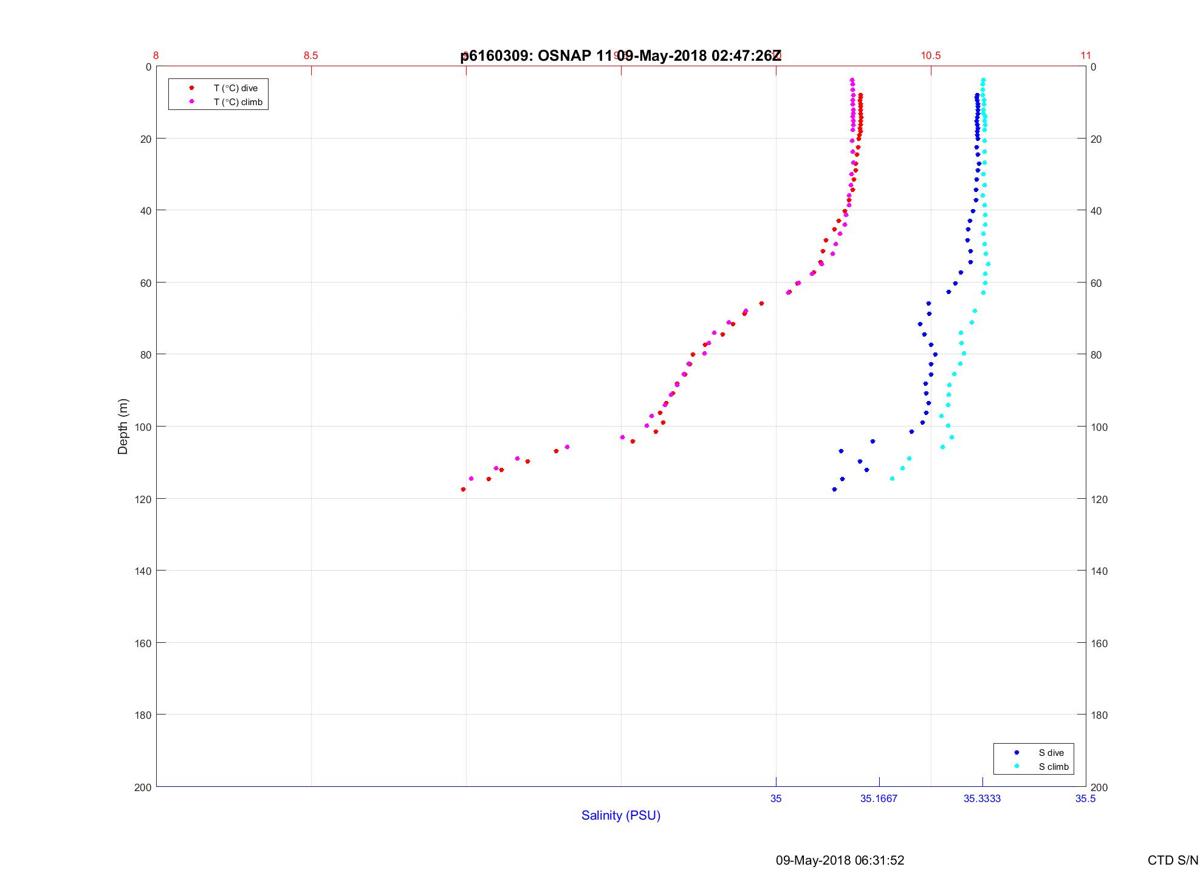
Task: Click the red dive marker in temperature legend
Action: tap(191, 88)
